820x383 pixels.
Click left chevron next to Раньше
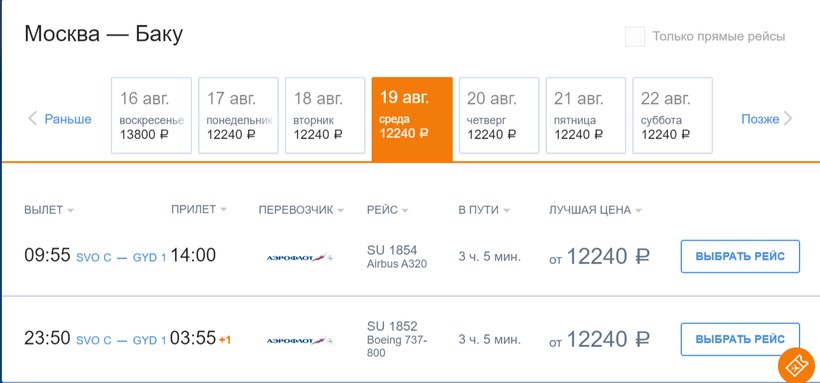click(32, 119)
